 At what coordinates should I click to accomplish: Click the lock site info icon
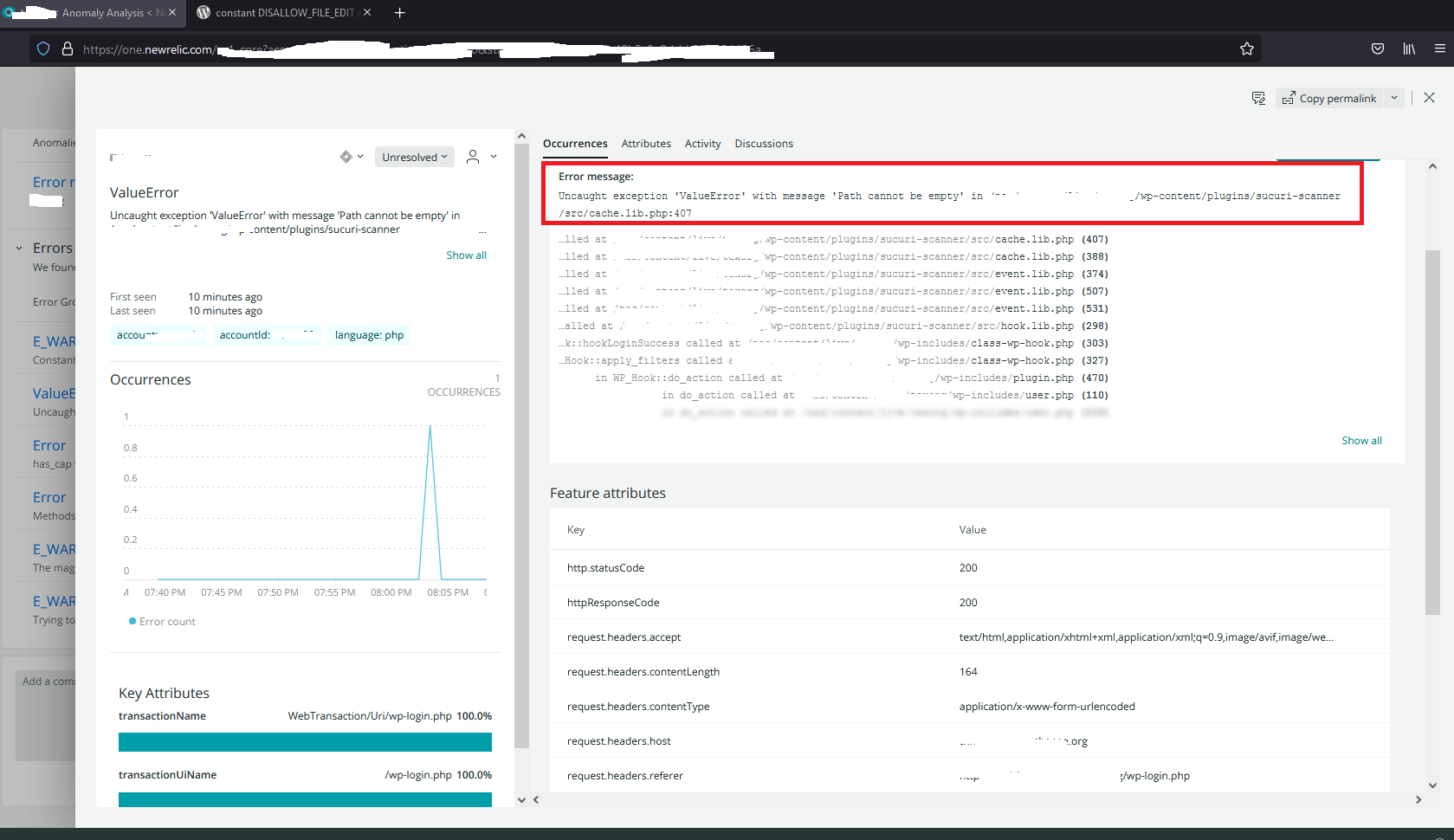click(68, 48)
